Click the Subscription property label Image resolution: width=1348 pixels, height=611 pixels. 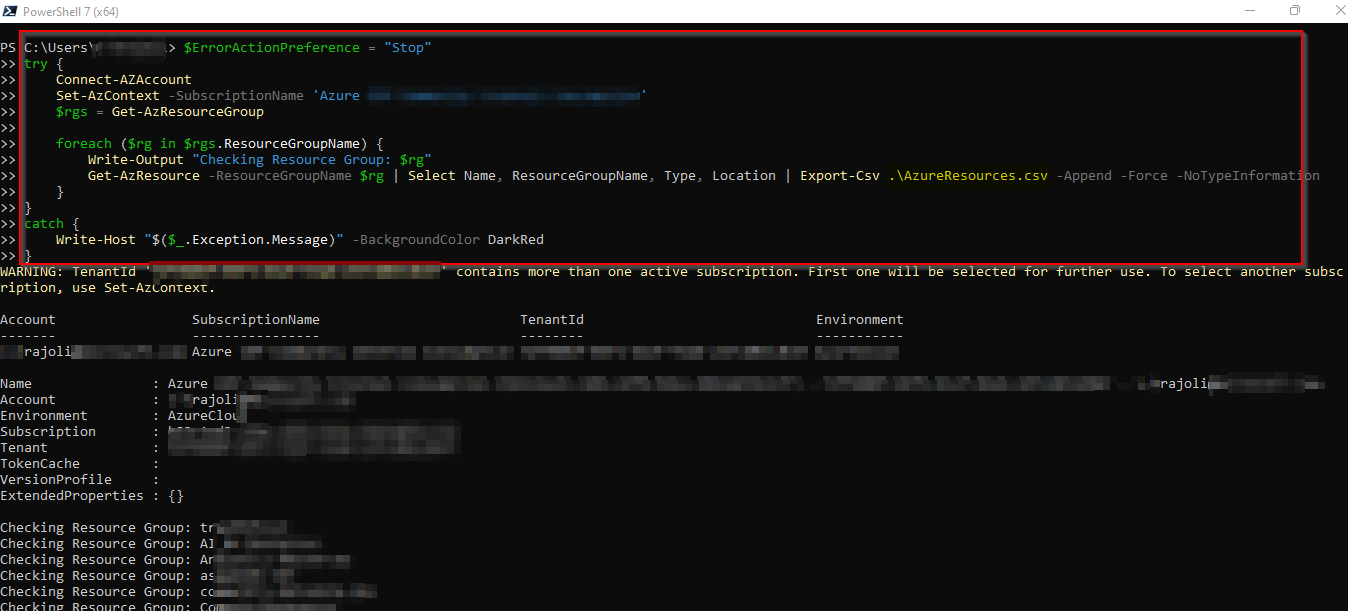(48, 432)
